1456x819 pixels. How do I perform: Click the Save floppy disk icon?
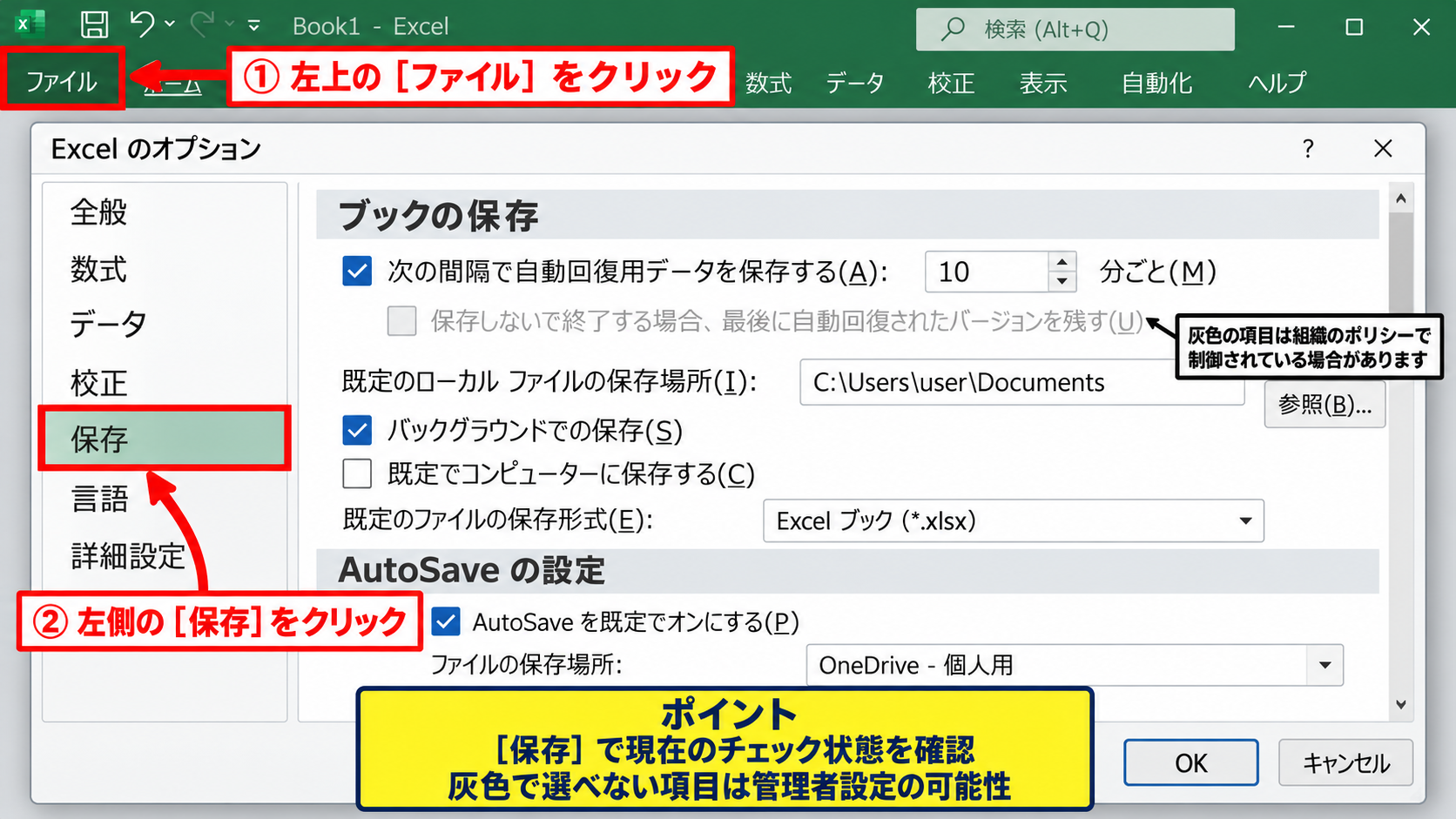[x=94, y=24]
